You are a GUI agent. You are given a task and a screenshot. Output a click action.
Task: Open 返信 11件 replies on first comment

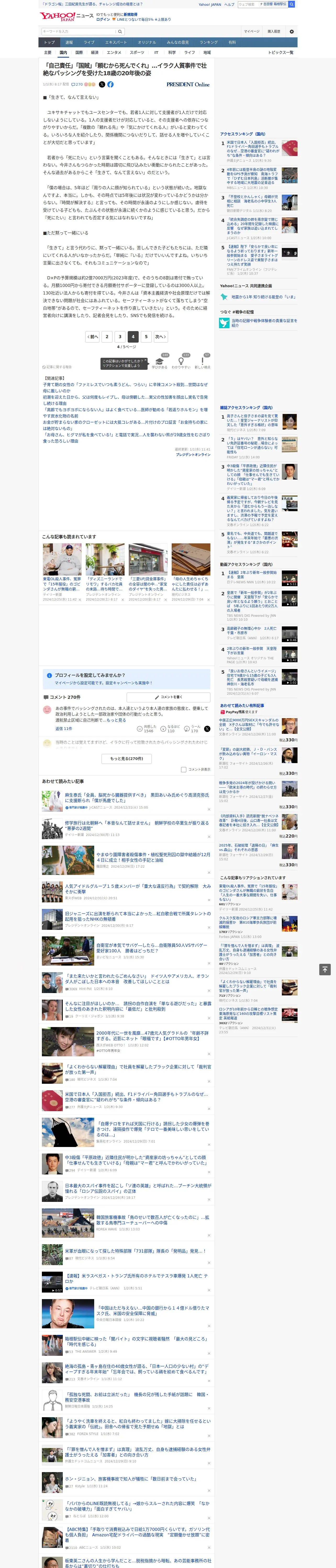[x=63, y=729]
